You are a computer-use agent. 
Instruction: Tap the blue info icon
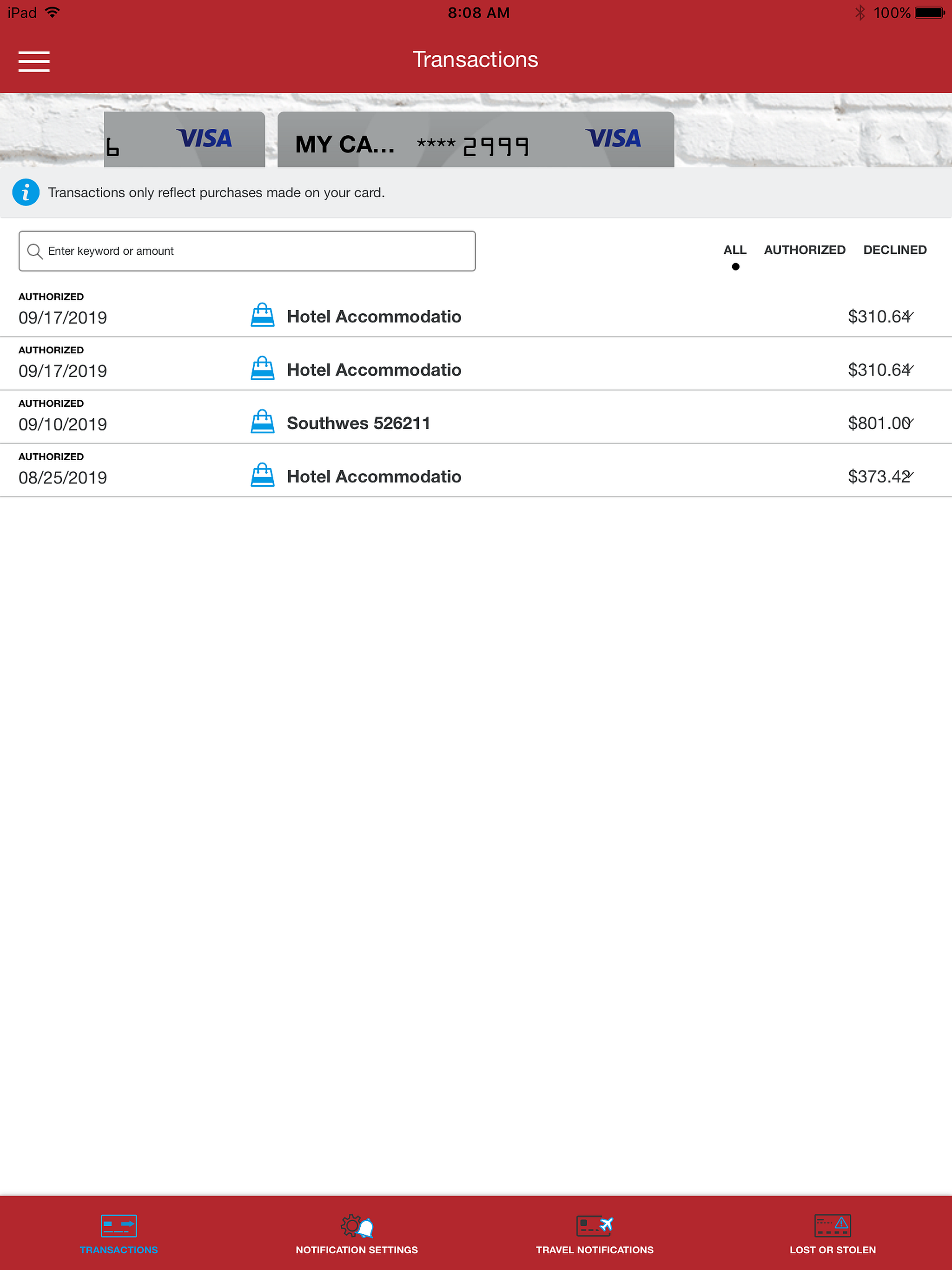click(x=26, y=192)
